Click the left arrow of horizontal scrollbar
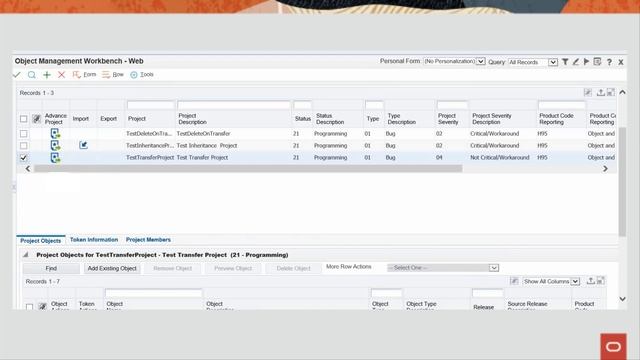This screenshot has width=640, height=360. pos(28,169)
